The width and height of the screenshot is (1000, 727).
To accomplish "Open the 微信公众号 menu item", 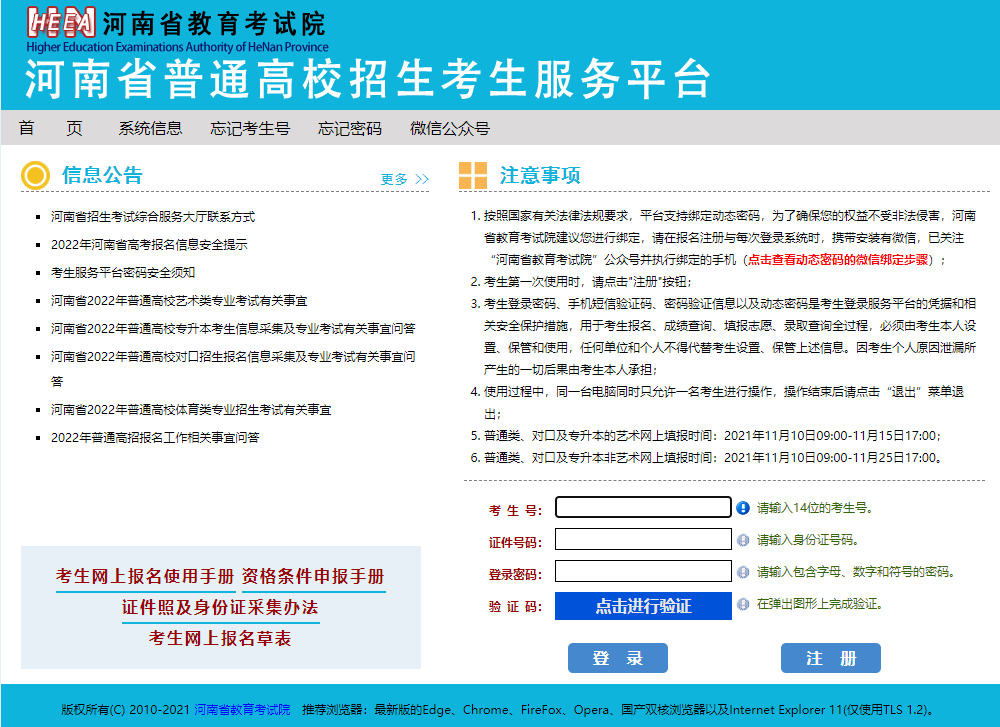I will (x=450, y=128).
